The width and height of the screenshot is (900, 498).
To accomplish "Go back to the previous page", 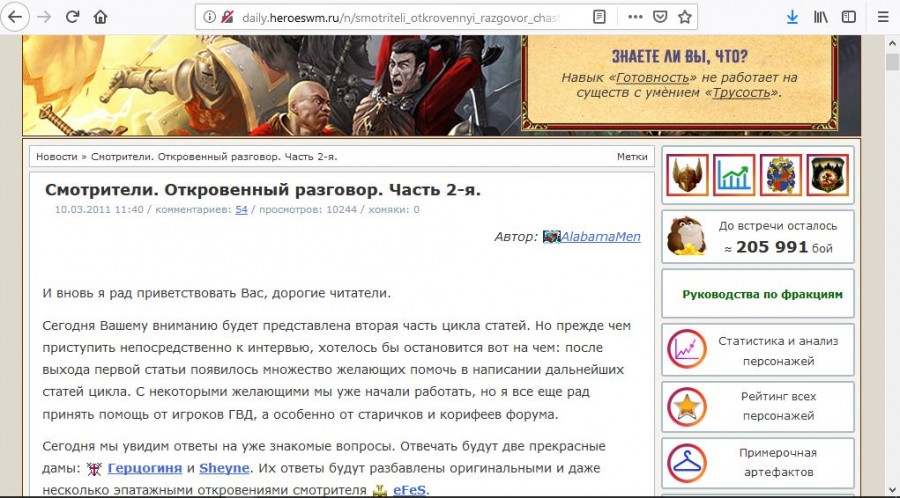I will click(x=15, y=17).
